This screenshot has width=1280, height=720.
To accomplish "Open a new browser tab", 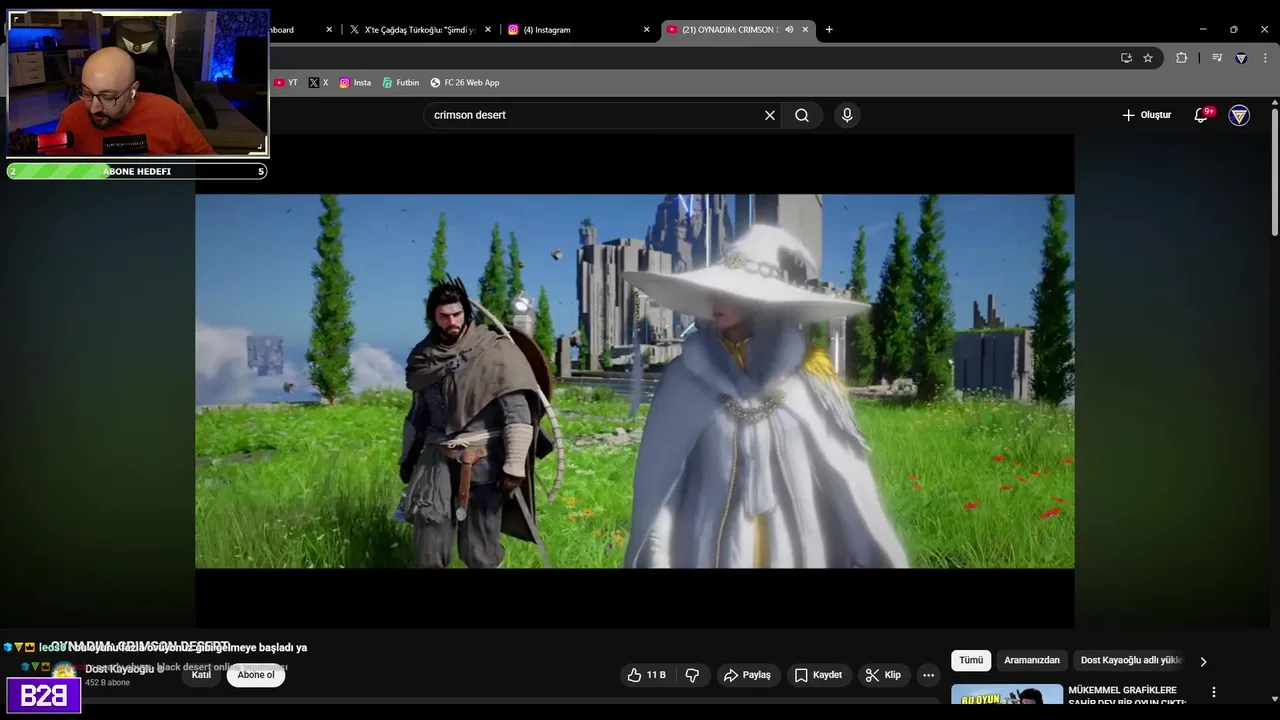I will [x=829, y=30].
